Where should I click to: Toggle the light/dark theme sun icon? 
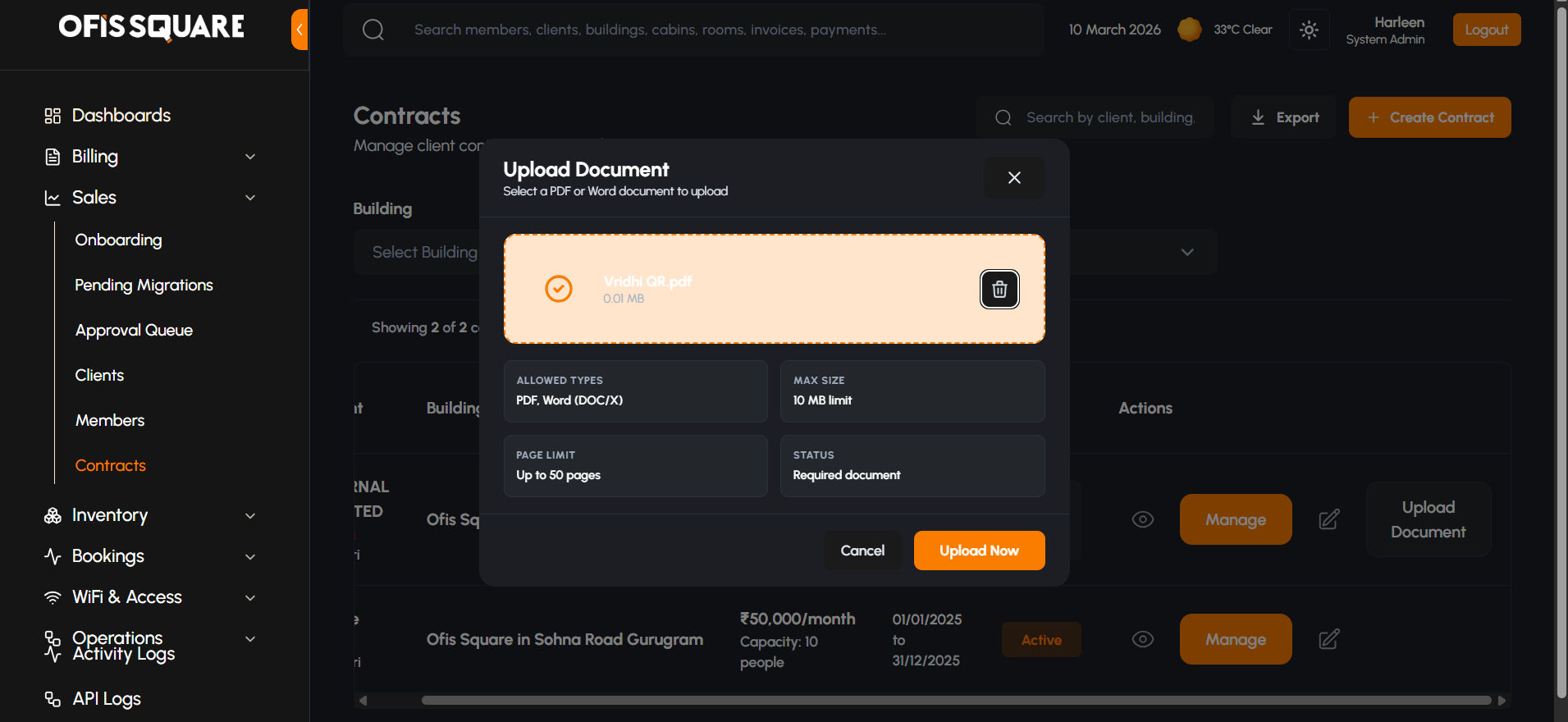pyautogui.click(x=1309, y=30)
